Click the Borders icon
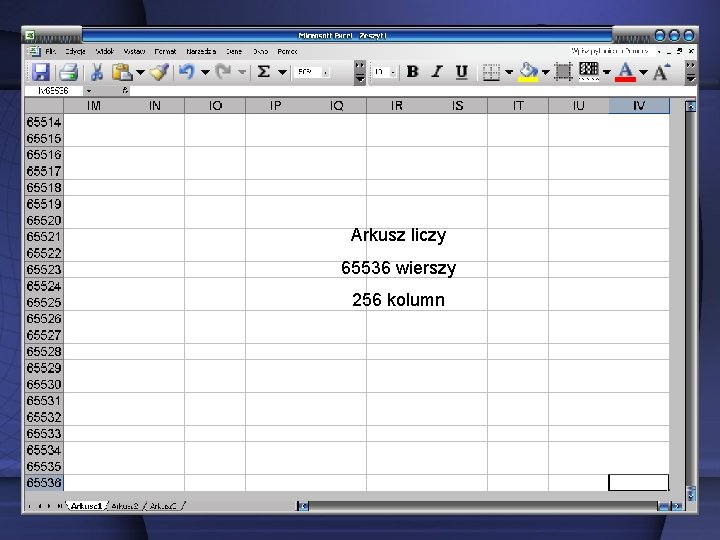720x540 pixels. click(491, 72)
